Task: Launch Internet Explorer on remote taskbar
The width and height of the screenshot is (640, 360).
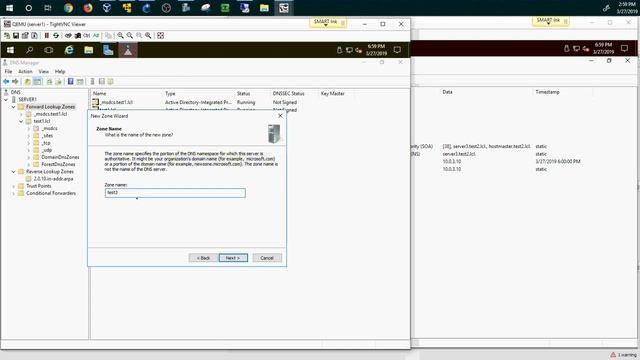Action: (x=69, y=50)
